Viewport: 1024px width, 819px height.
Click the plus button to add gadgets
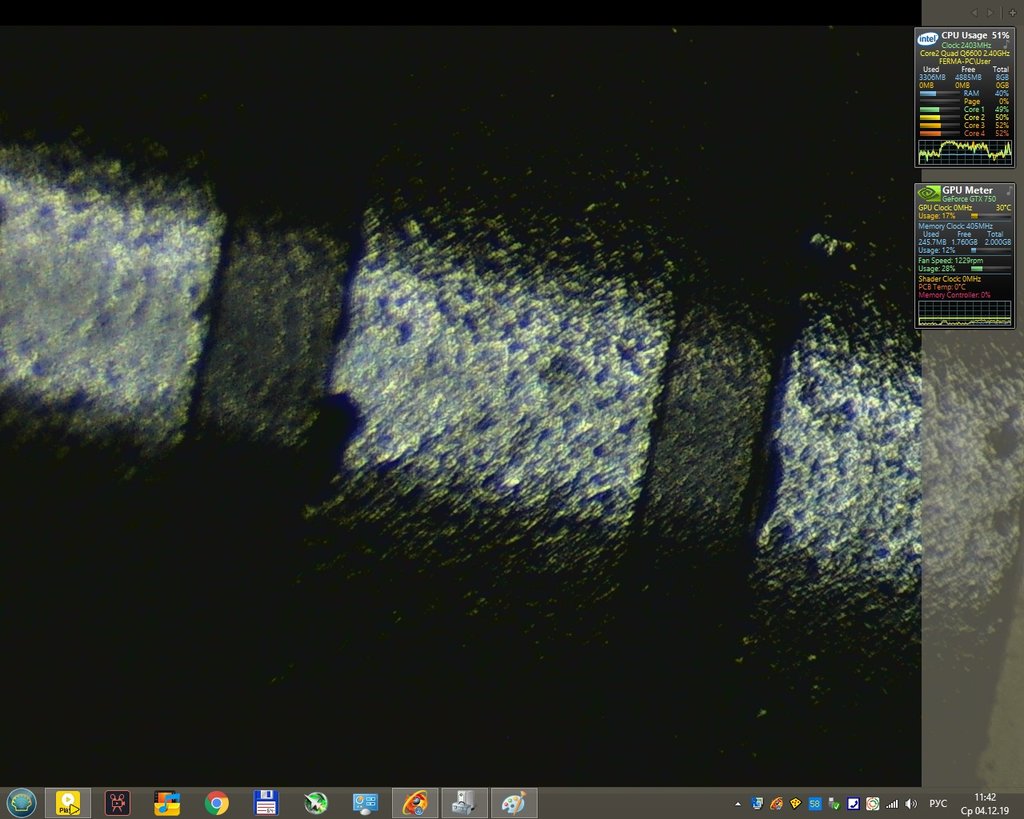[1011, 12]
